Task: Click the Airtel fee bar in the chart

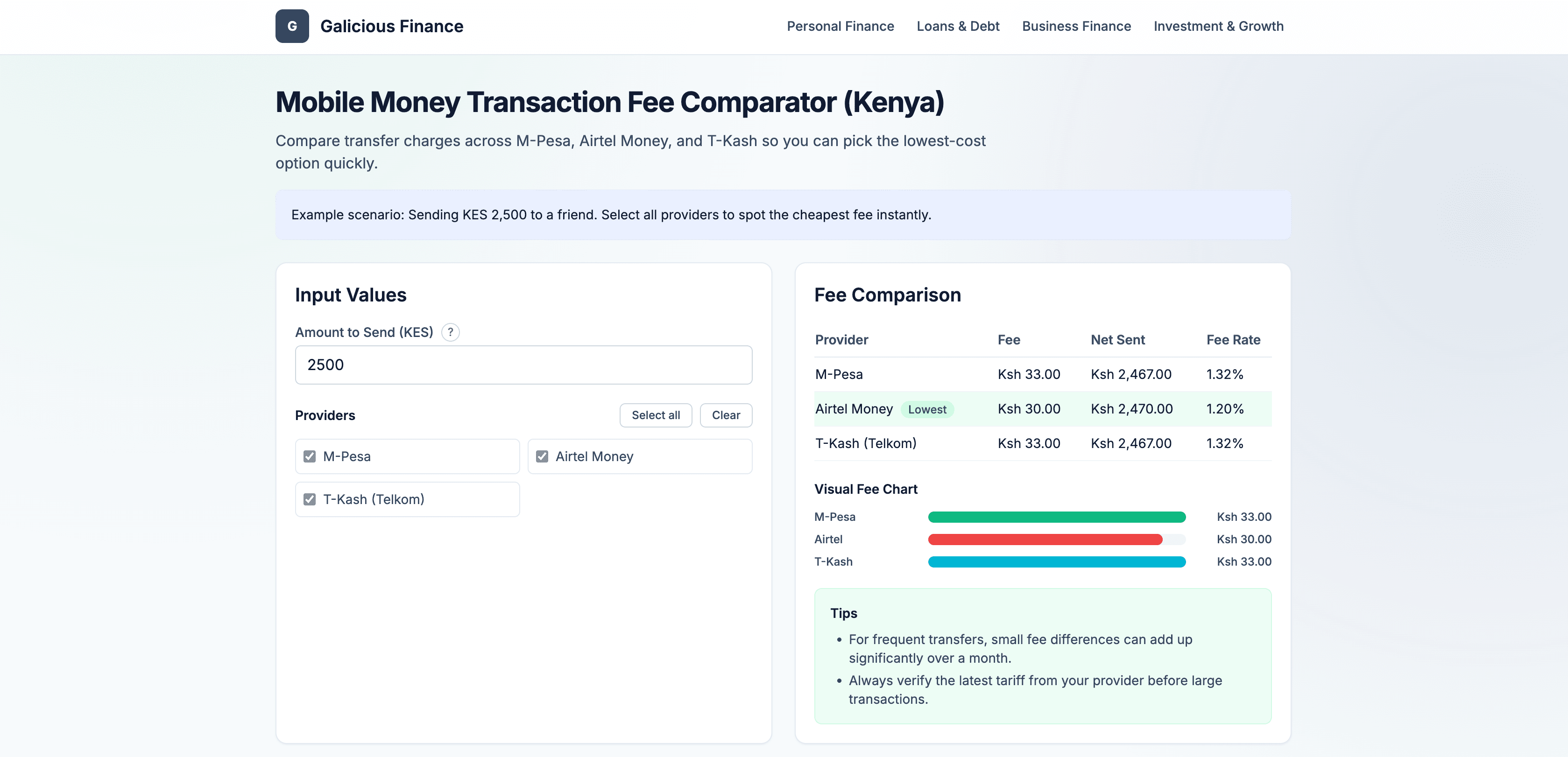Action: coord(1045,539)
